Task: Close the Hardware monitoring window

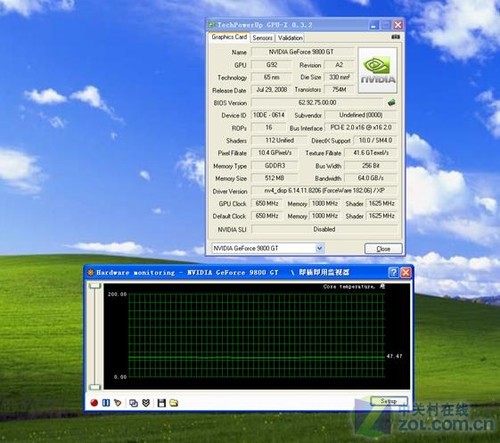Action: tap(406, 272)
